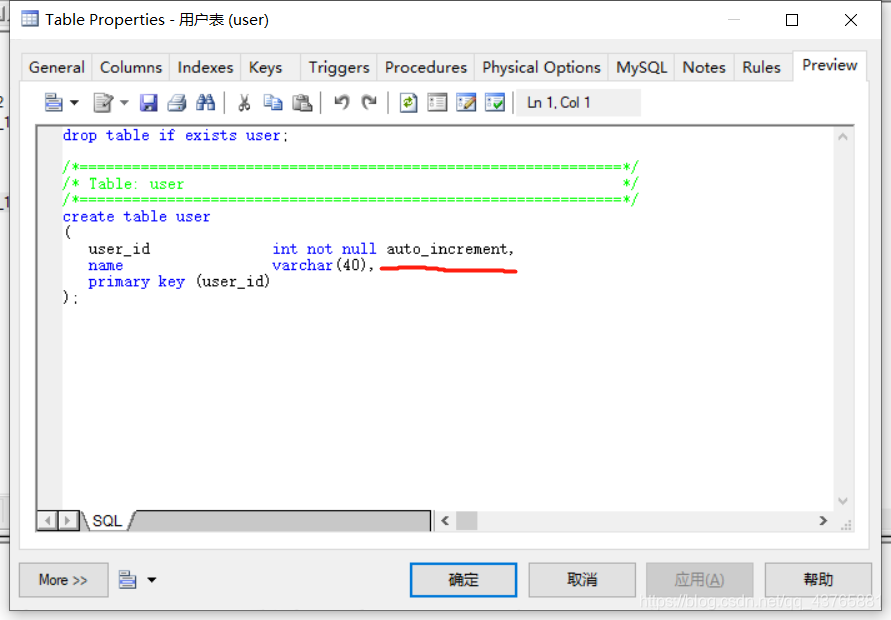
Task: Click the 'varchar(40)' data type text
Action: coord(322,265)
